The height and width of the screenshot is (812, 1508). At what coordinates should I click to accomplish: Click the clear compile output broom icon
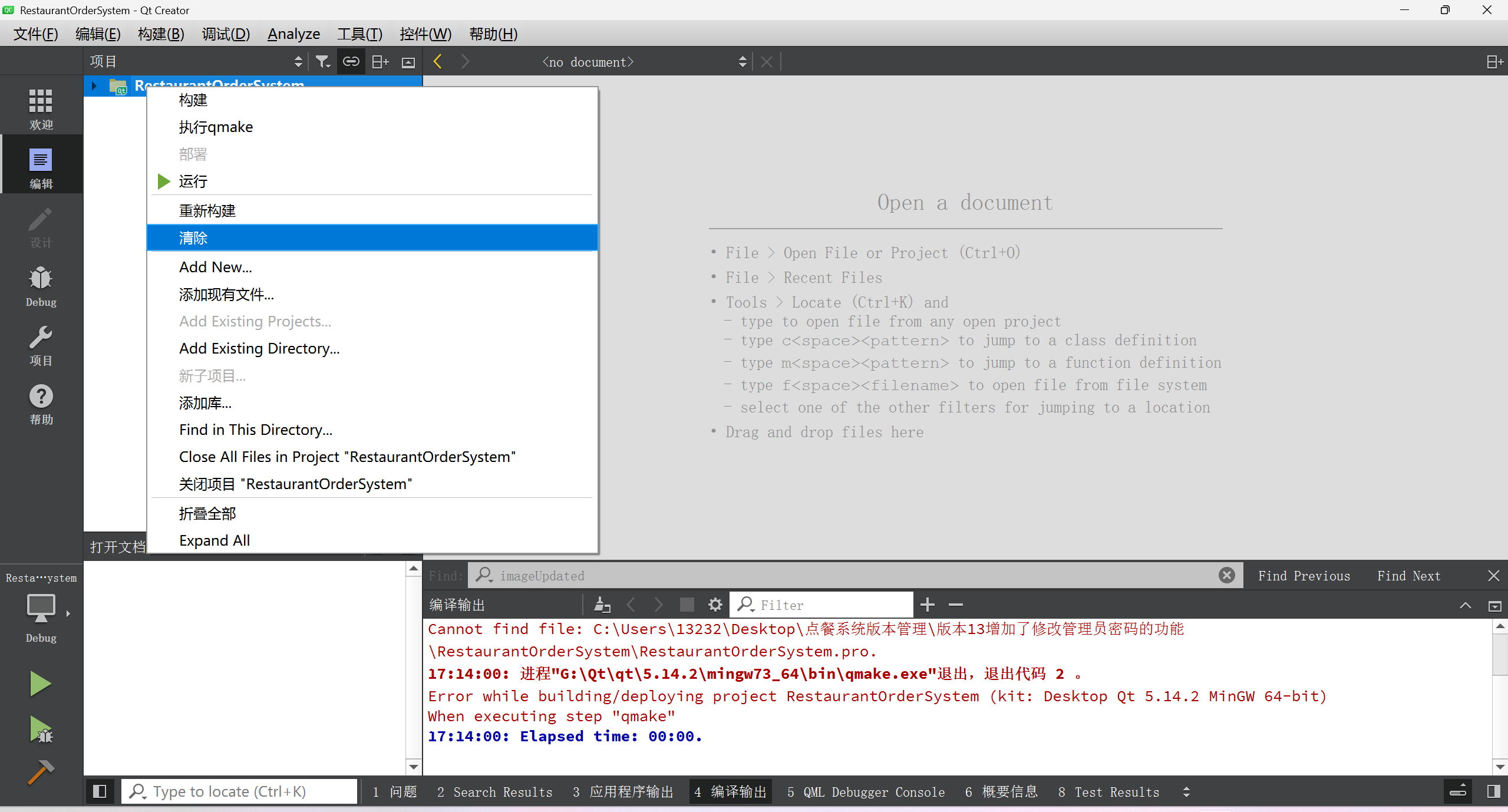[602, 605]
